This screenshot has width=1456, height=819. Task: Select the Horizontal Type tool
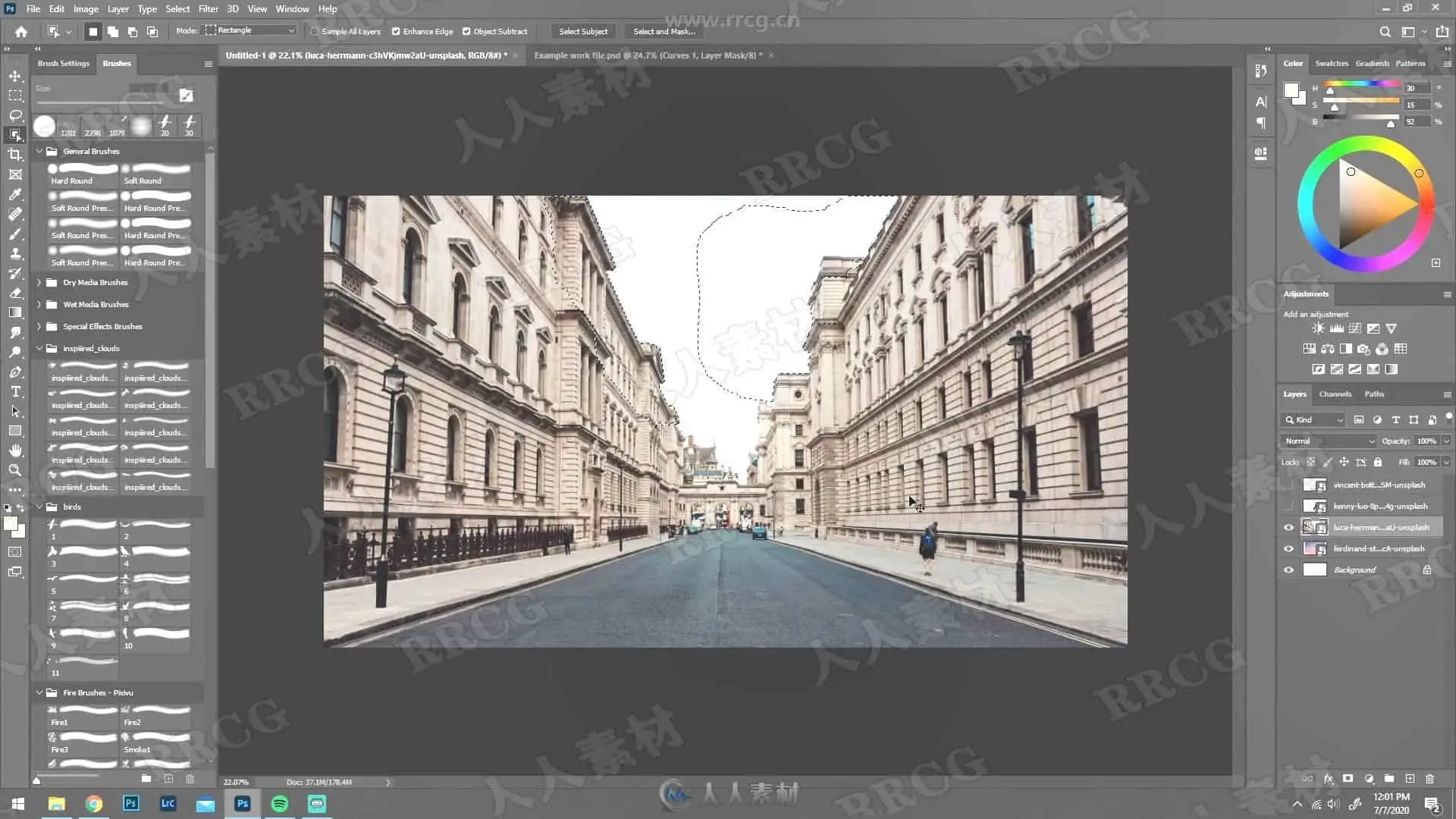pyautogui.click(x=15, y=391)
